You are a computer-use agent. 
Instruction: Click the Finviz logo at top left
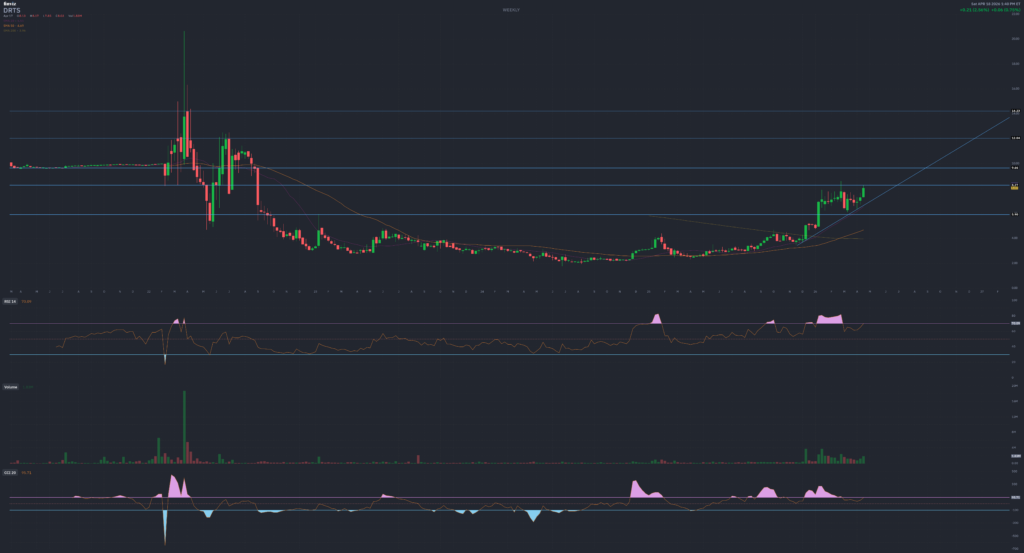10,4
